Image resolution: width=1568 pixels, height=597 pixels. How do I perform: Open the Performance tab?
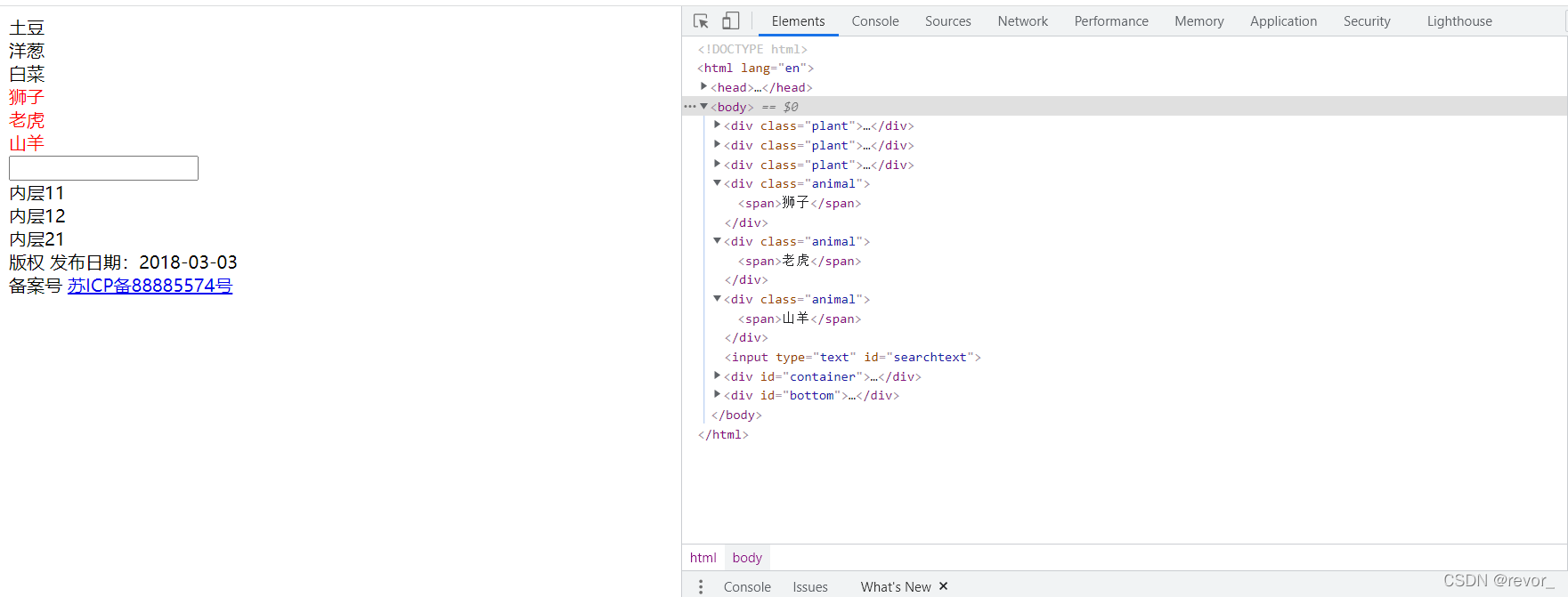(1111, 21)
